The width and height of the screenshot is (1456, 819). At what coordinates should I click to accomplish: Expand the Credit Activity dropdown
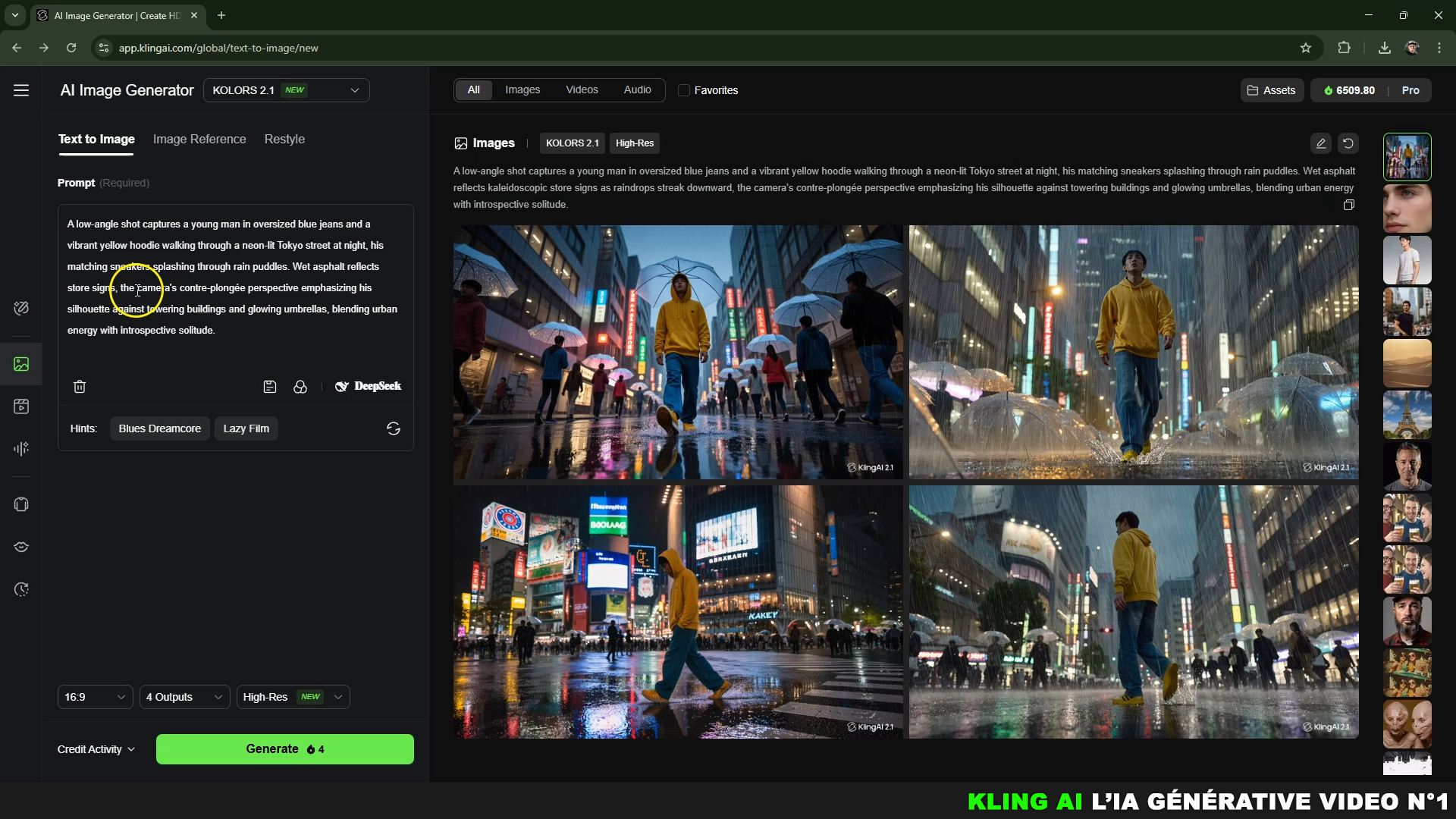pos(96,749)
